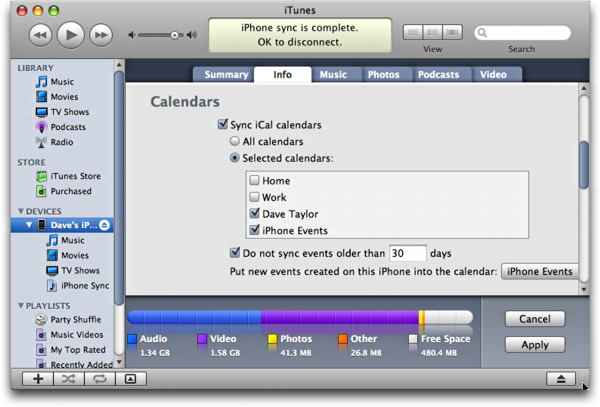Viewport: 600px width, 407px height.
Task: Open Movies in the Library
Action: 57,97
